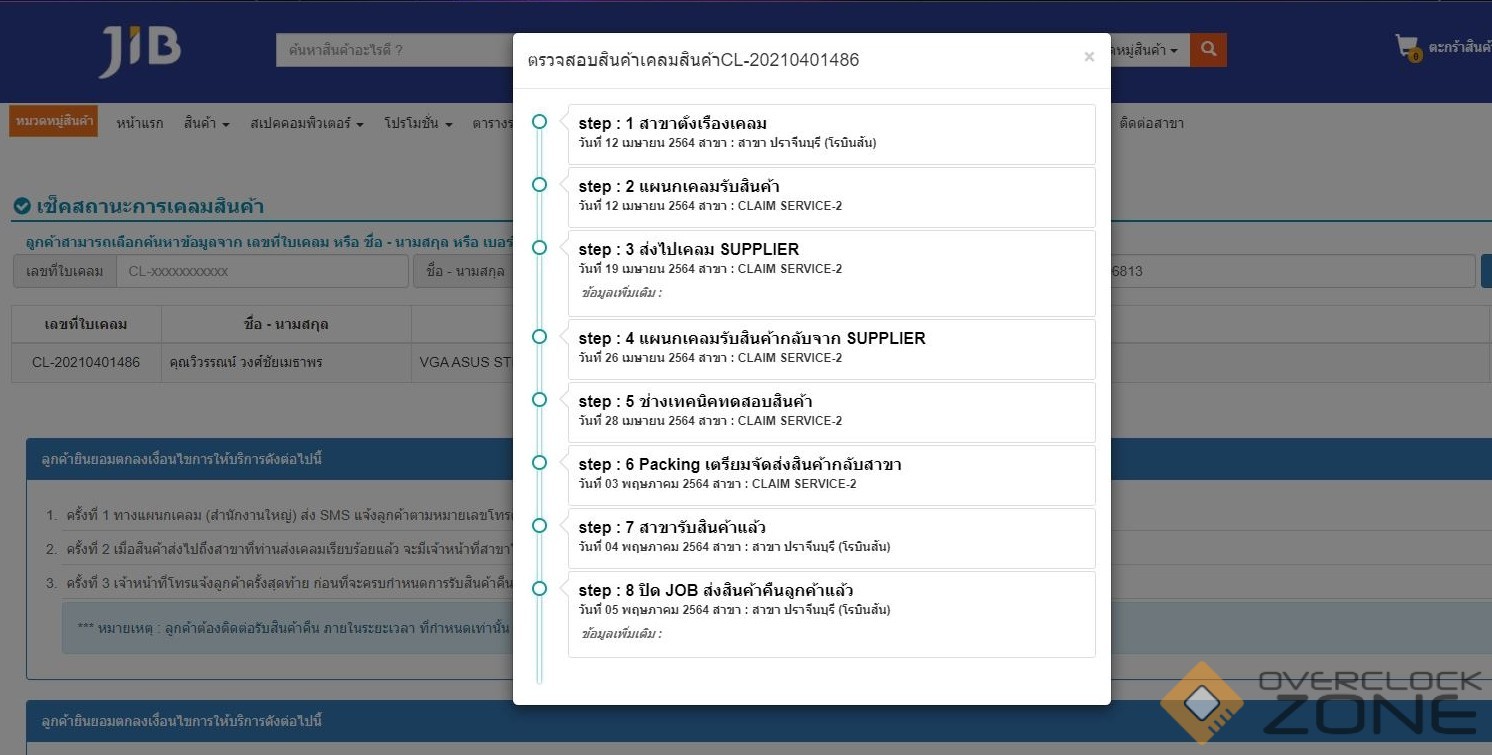Click the popup title ตรวจสอบสินค้าเคลมสินค้าCL-20210401486
Image resolution: width=1492 pixels, height=755 pixels.
693,60
